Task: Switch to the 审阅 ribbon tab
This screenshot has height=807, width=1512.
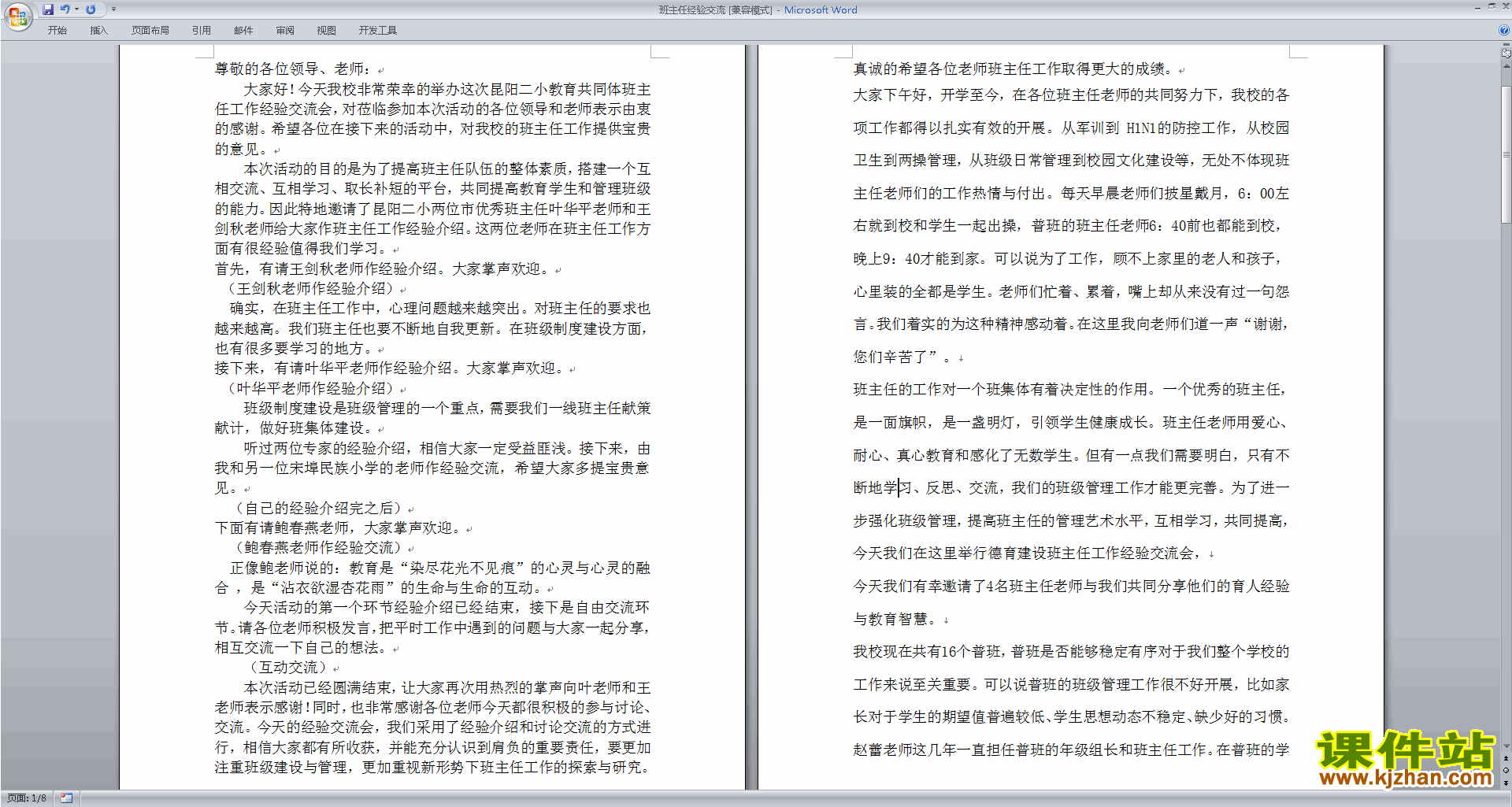Action: pos(285,30)
